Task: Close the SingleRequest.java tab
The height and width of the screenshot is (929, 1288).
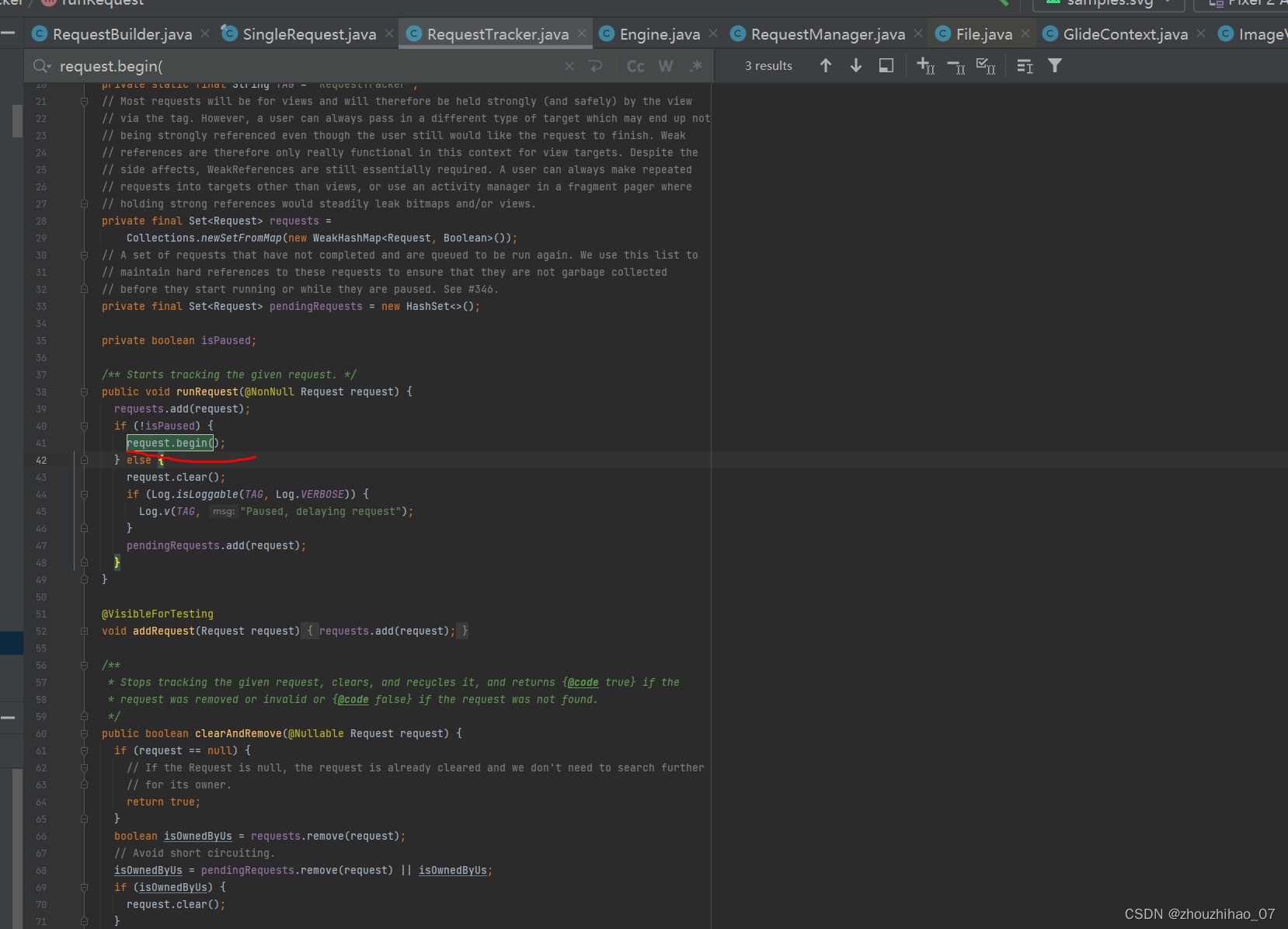Action: pos(389,33)
